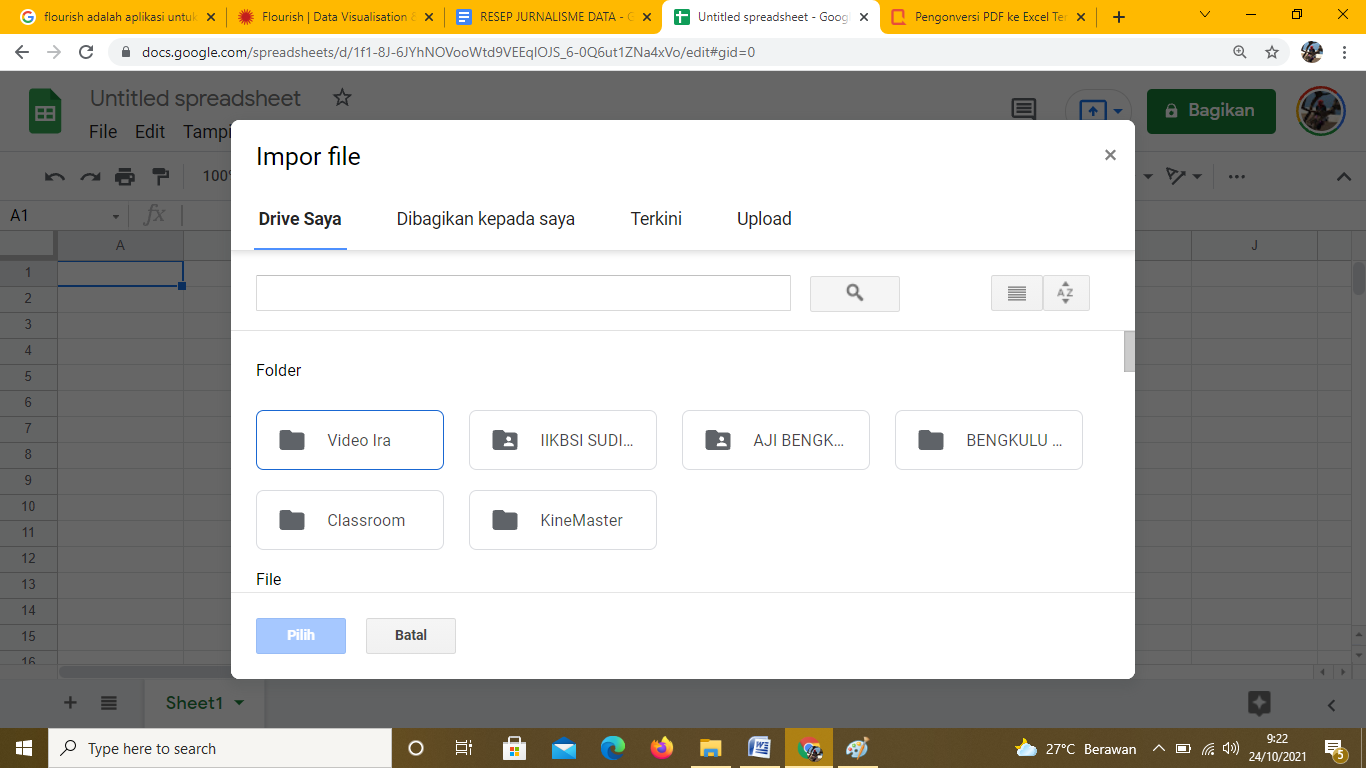Image resolution: width=1366 pixels, height=768 pixels.
Task: Click the Drive file search field
Action: tap(523, 294)
